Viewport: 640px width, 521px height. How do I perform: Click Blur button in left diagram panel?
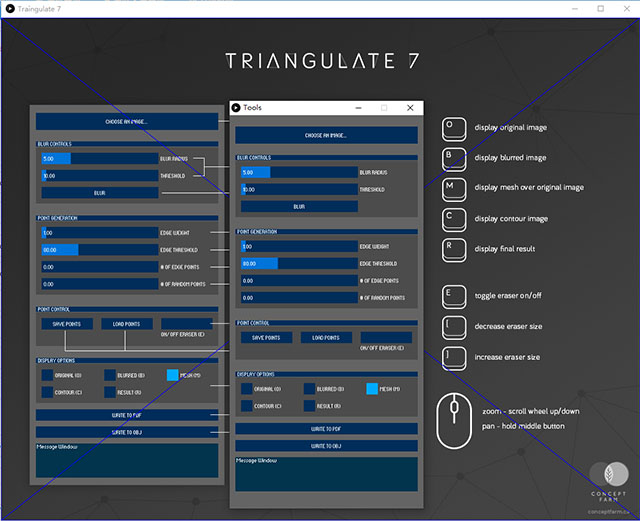click(100, 193)
